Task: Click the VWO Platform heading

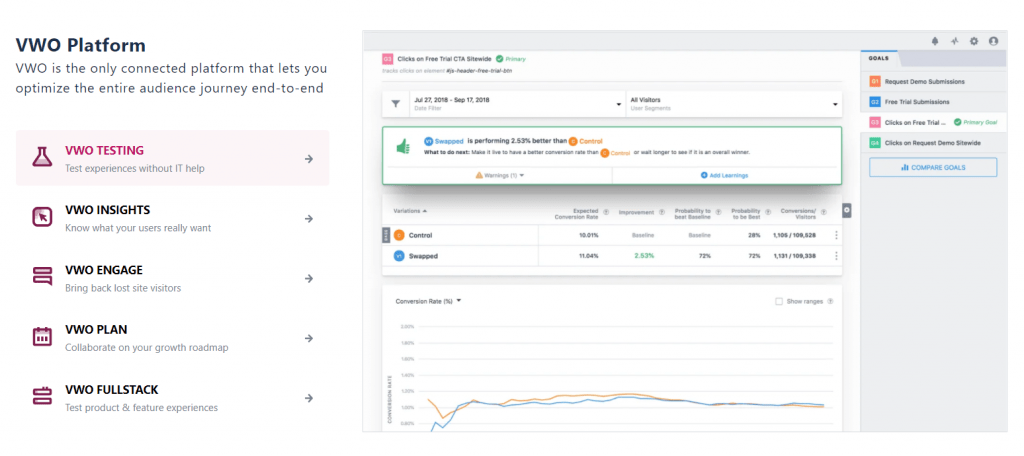Action: (x=80, y=45)
